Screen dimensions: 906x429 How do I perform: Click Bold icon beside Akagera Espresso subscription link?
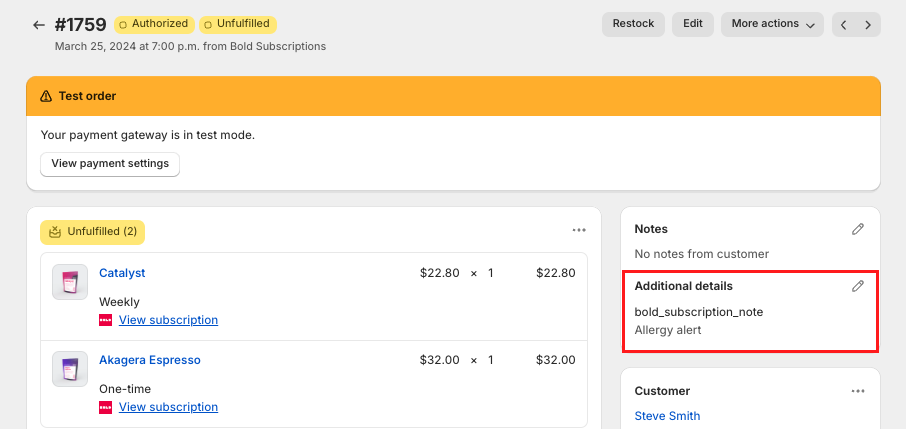(x=106, y=407)
